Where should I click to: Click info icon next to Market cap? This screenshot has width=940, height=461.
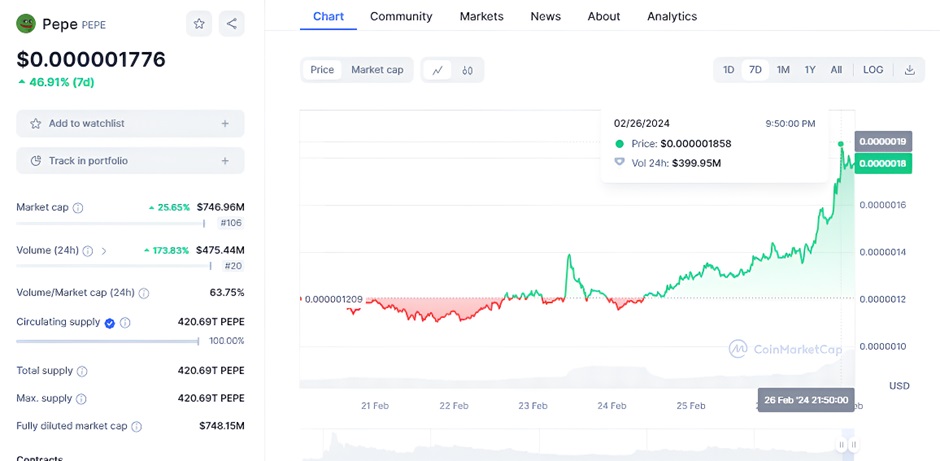pyautogui.click(x=78, y=208)
